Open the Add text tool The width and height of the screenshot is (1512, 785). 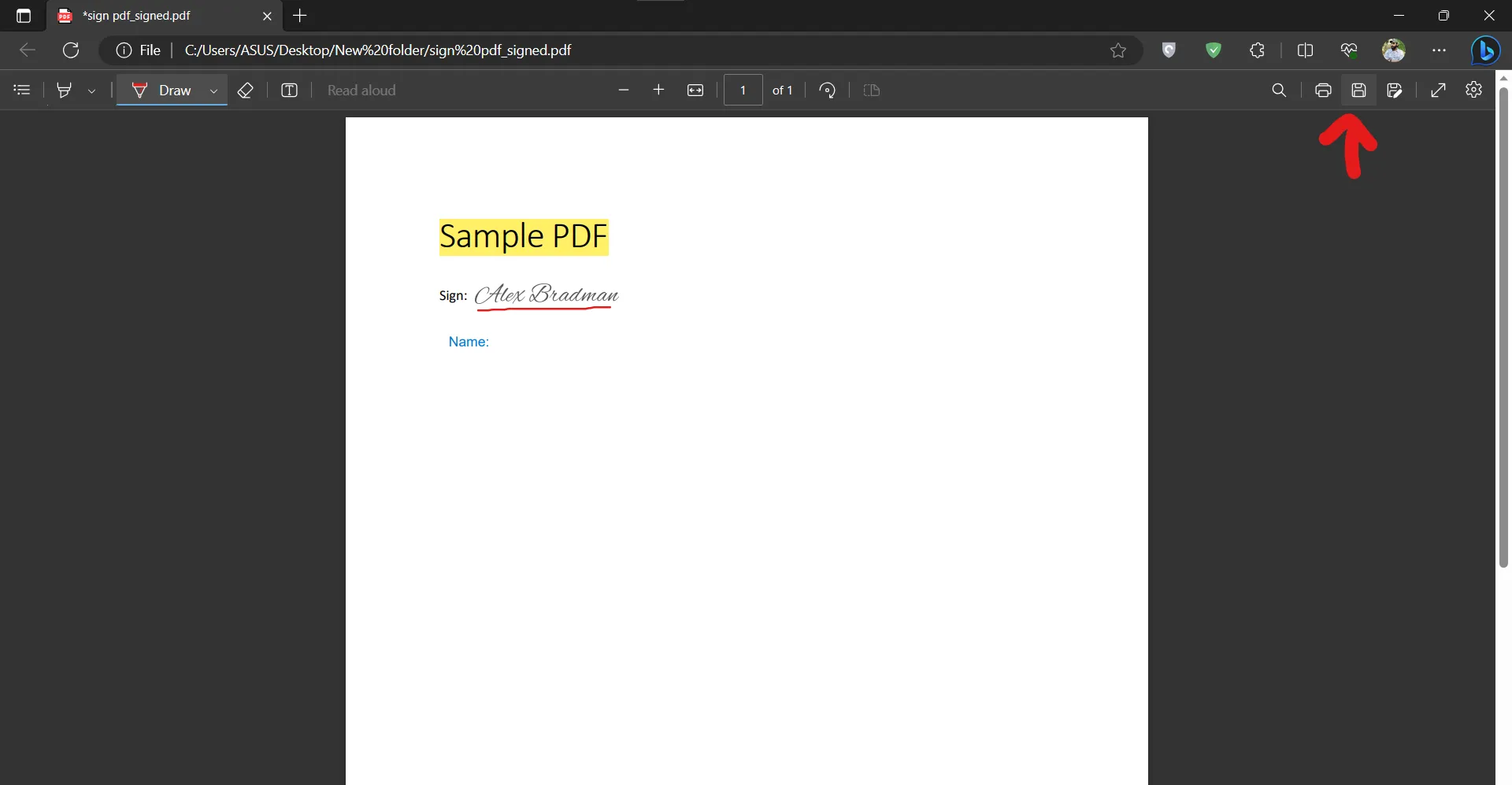pos(290,90)
